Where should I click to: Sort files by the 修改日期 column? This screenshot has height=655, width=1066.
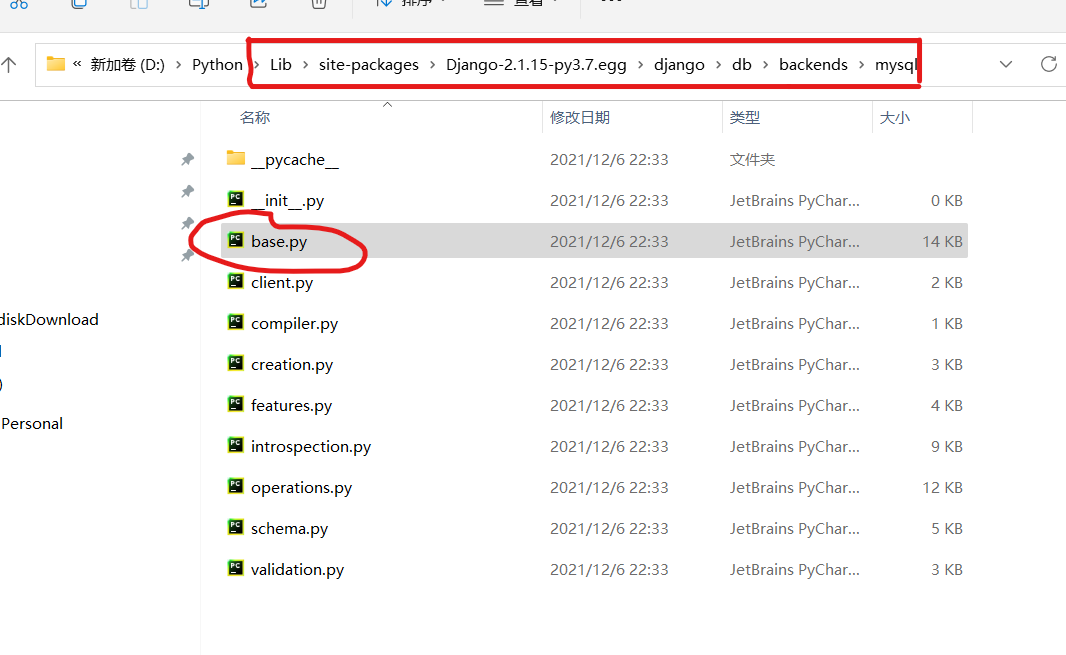pos(580,118)
